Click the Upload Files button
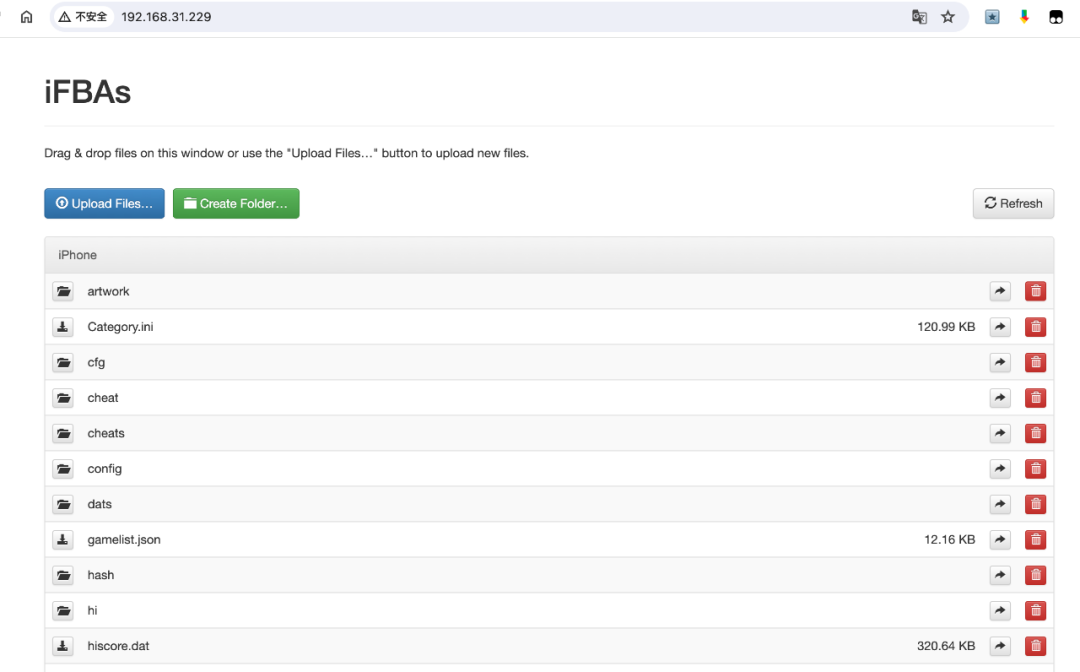The image size is (1080, 672). (104, 203)
